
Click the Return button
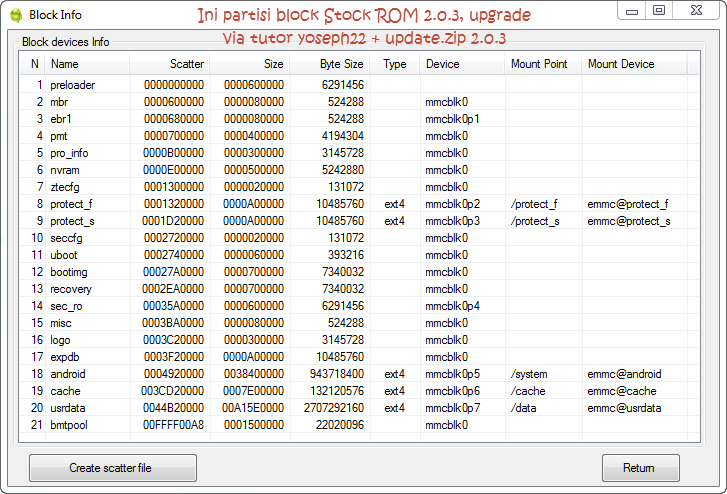click(641, 468)
